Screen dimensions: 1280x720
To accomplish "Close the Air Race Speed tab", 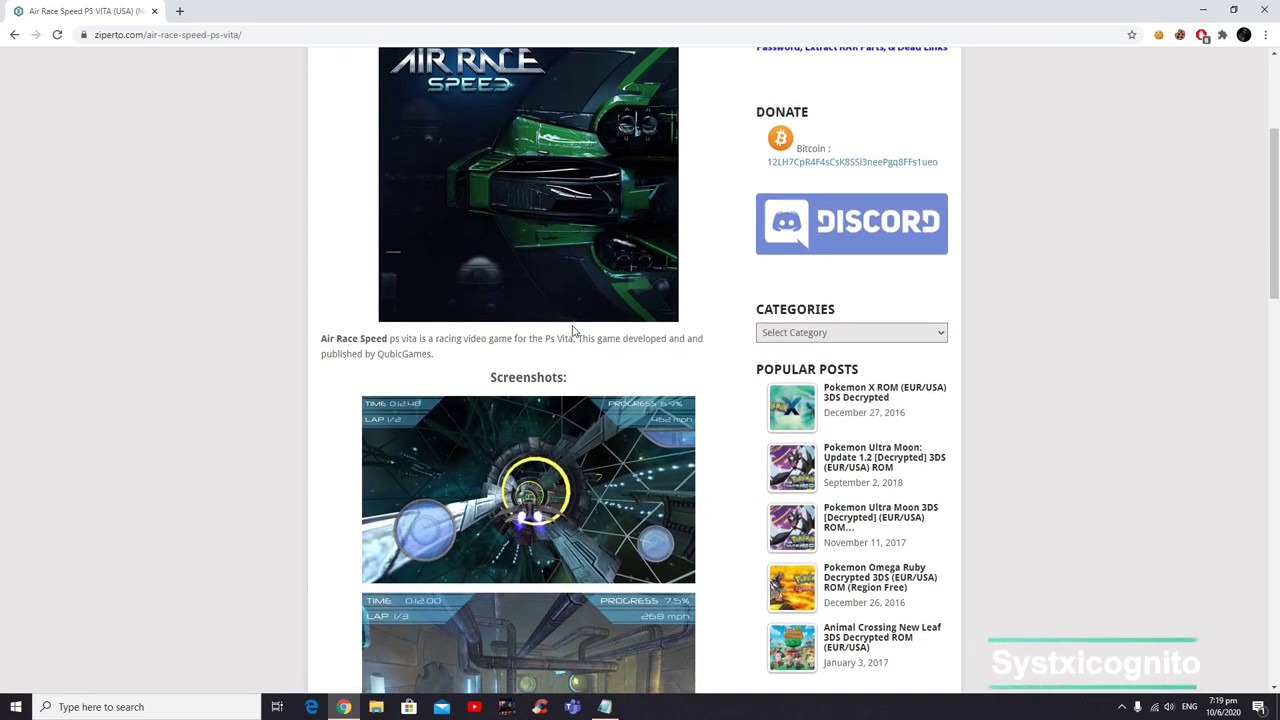I will pos(154,11).
